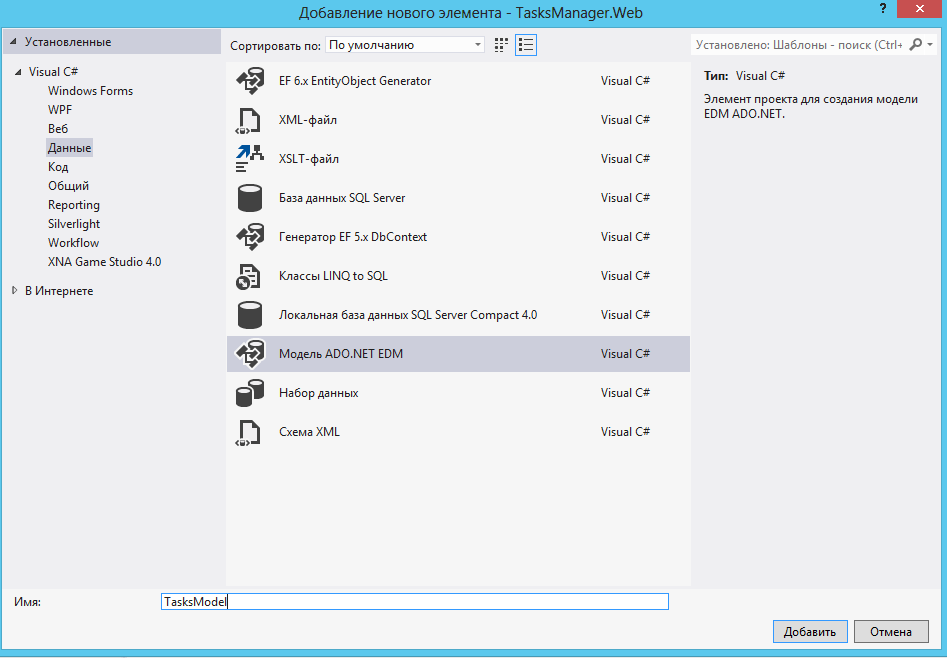This screenshot has height=658, width=947.
Task: Click the SQL Server Compact 4.0 database icon
Action: 249,315
